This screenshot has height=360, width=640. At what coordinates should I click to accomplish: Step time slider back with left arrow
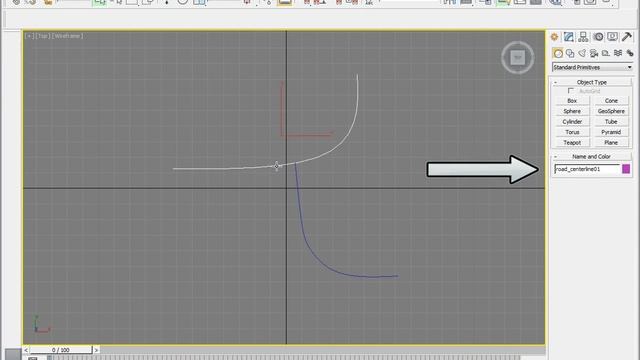coord(26,350)
